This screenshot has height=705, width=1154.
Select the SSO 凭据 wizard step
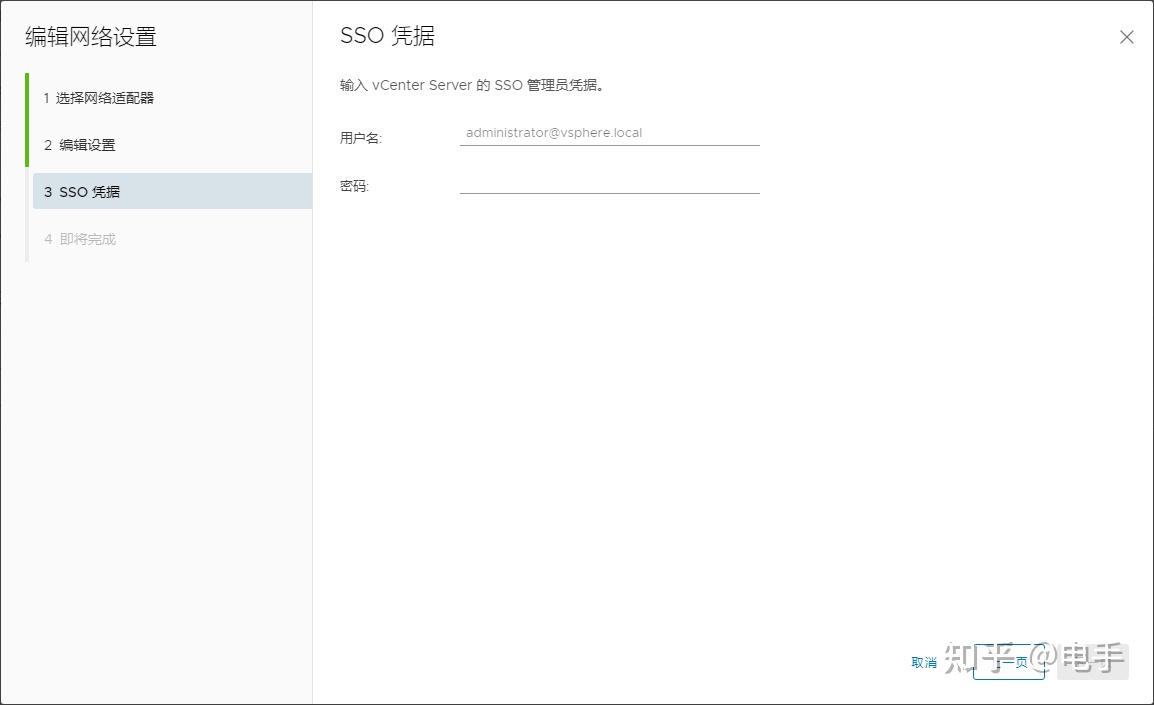pyautogui.click(x=85, y=191)
